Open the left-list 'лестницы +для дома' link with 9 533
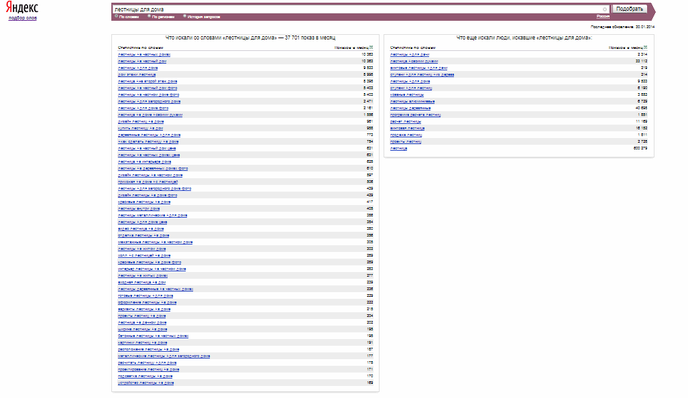The width and height of the screenshot is (688, 398). click(138, 68)
